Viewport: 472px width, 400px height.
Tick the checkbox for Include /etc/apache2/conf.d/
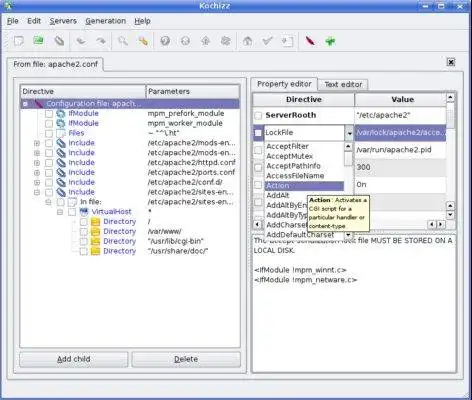(x=49, y=183)
